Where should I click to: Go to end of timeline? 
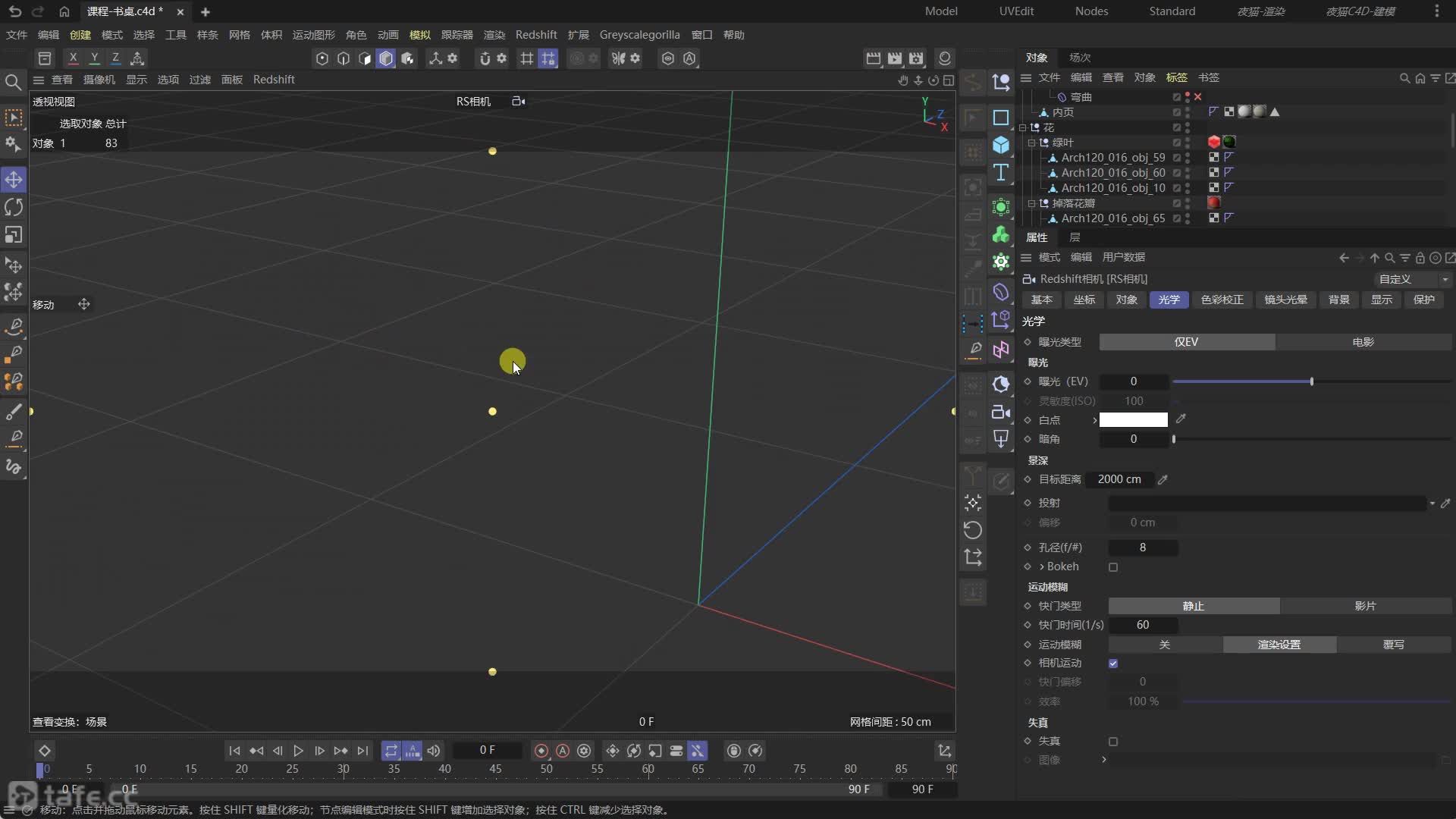point(362,751)
